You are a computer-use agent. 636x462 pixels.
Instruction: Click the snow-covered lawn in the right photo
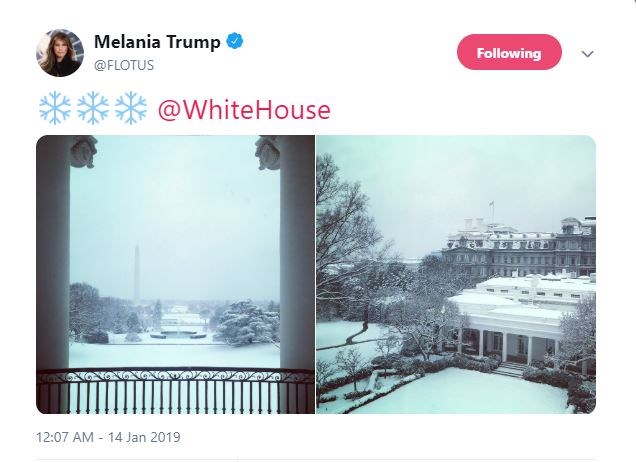470,392
